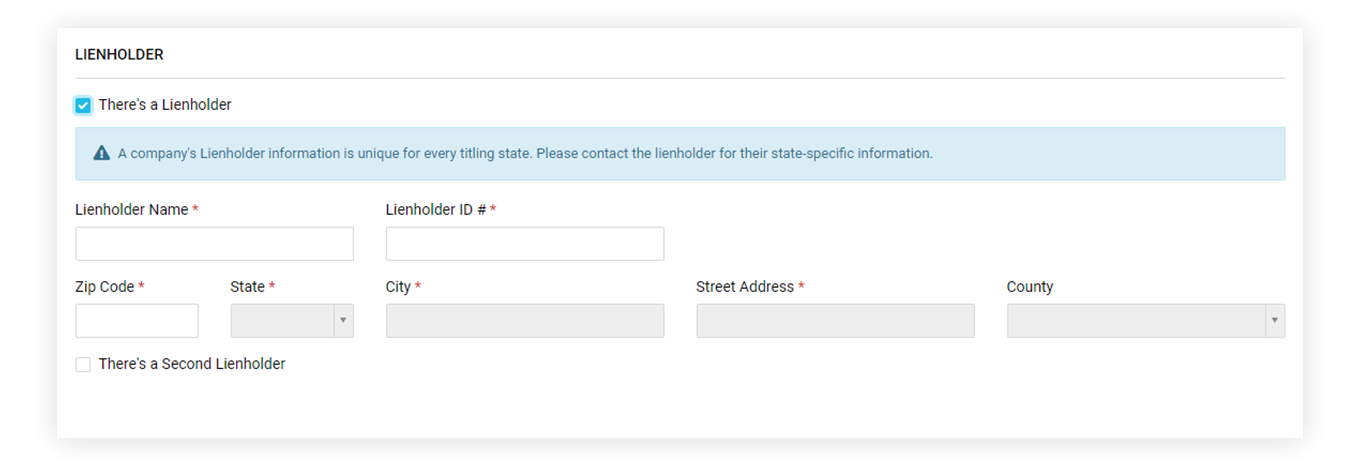Expand the County dropdown arrow
The height and width of the screenshot is (468, 1360).
click(1274, 321)
